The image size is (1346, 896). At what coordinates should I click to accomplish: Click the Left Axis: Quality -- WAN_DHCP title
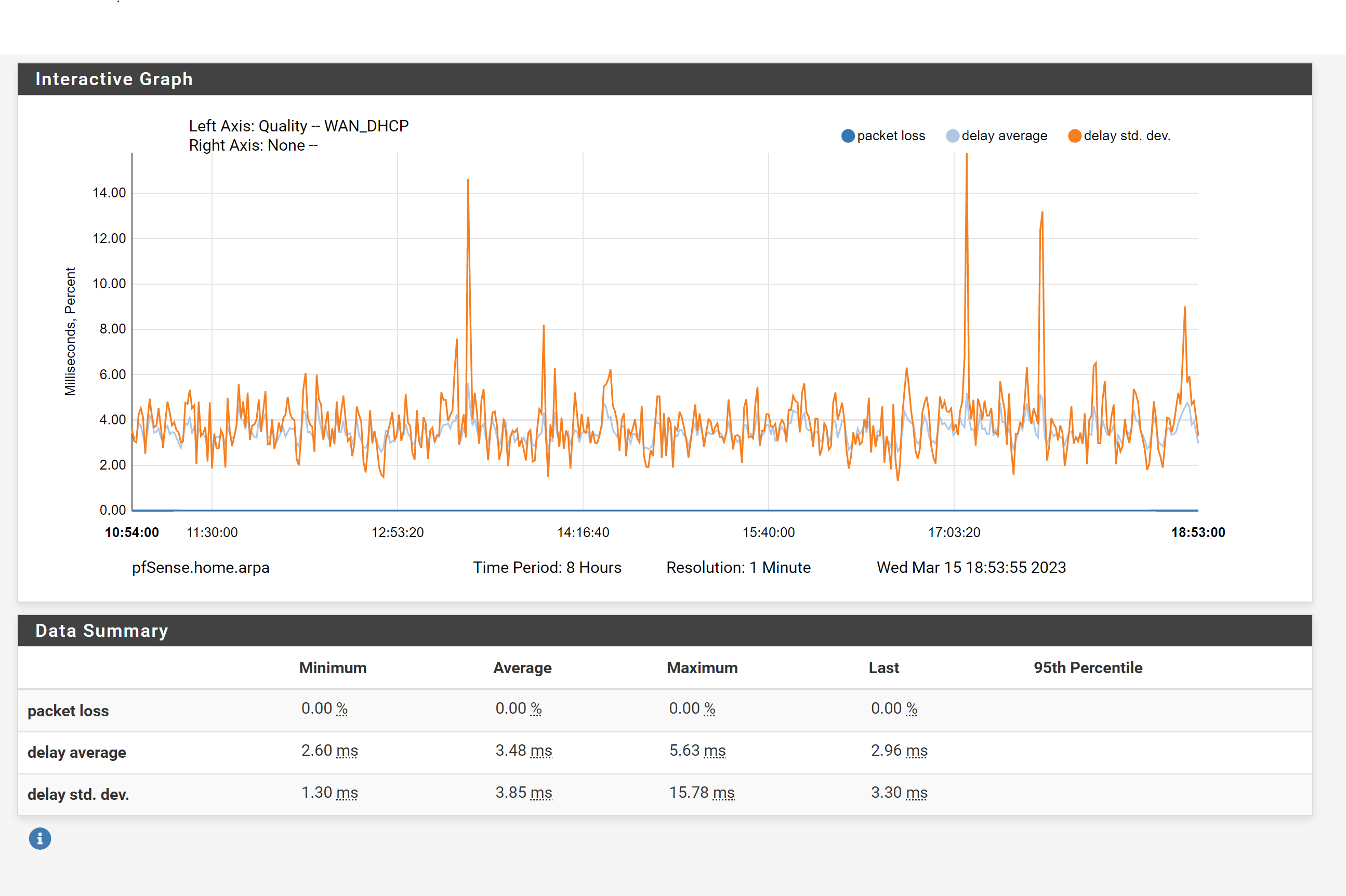tap(299, 126)
